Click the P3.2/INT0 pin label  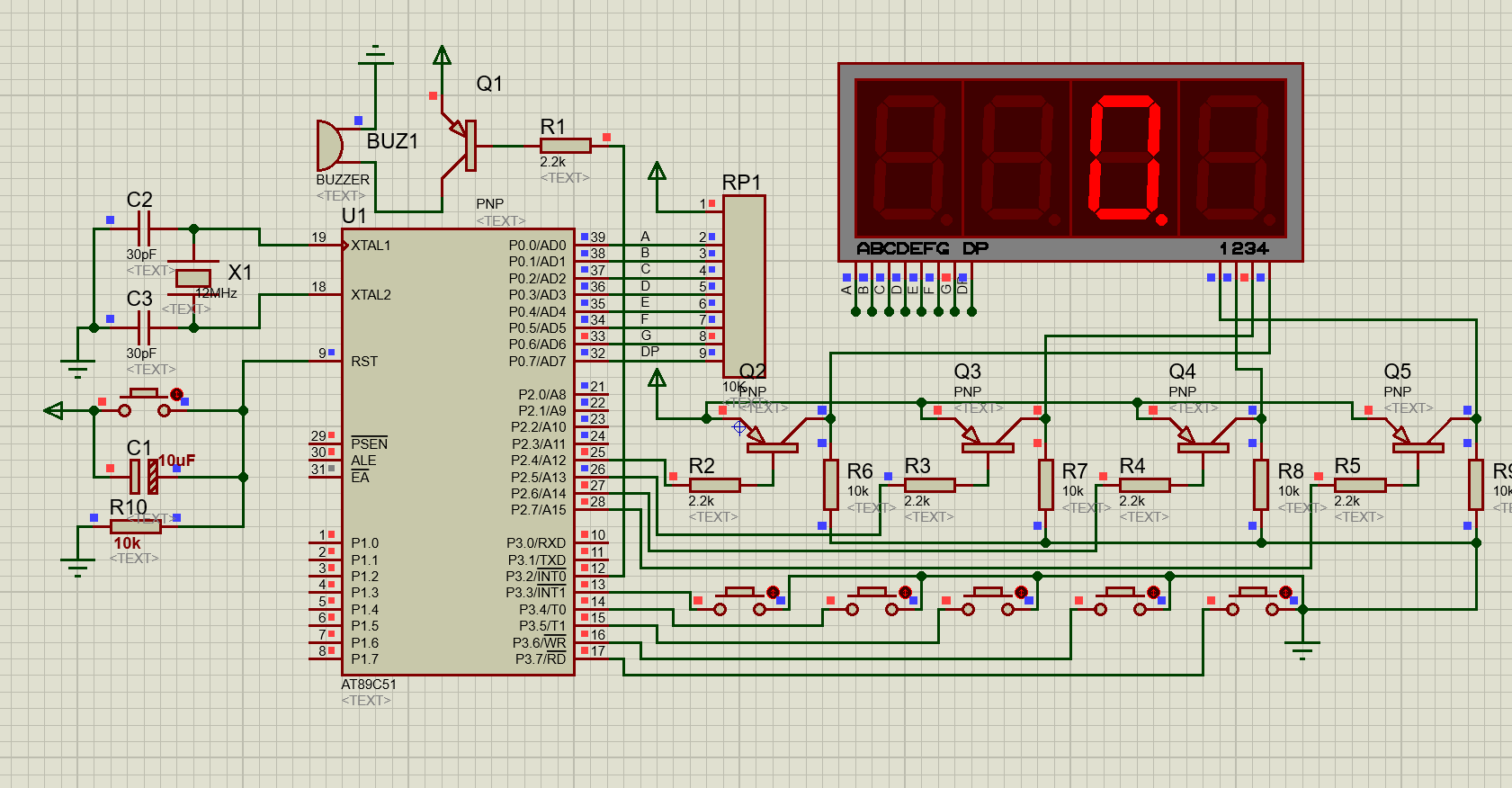click(535, 577)
